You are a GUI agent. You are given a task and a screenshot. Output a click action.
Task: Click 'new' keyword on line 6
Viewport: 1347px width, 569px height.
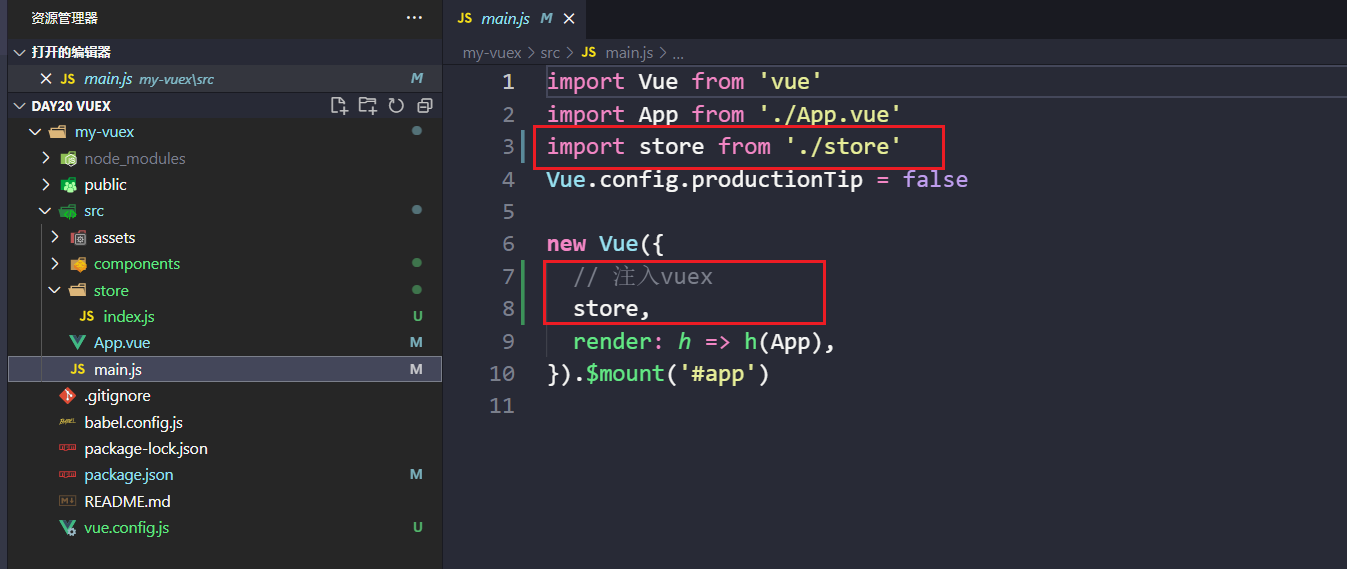[x=566, y=244]
